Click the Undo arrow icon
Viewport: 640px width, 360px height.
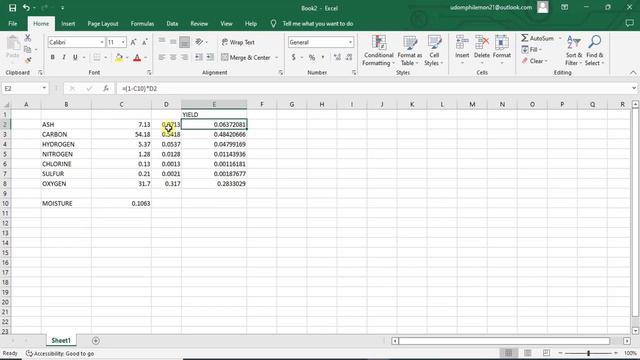27,8
